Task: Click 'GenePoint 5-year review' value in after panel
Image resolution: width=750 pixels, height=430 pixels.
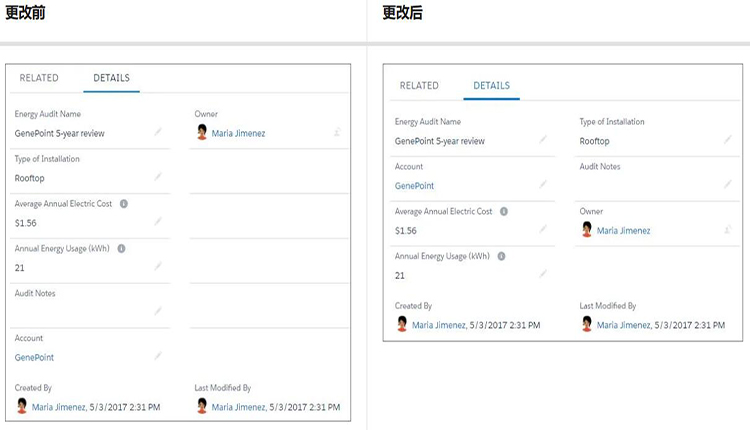Action: coord(440,141)
